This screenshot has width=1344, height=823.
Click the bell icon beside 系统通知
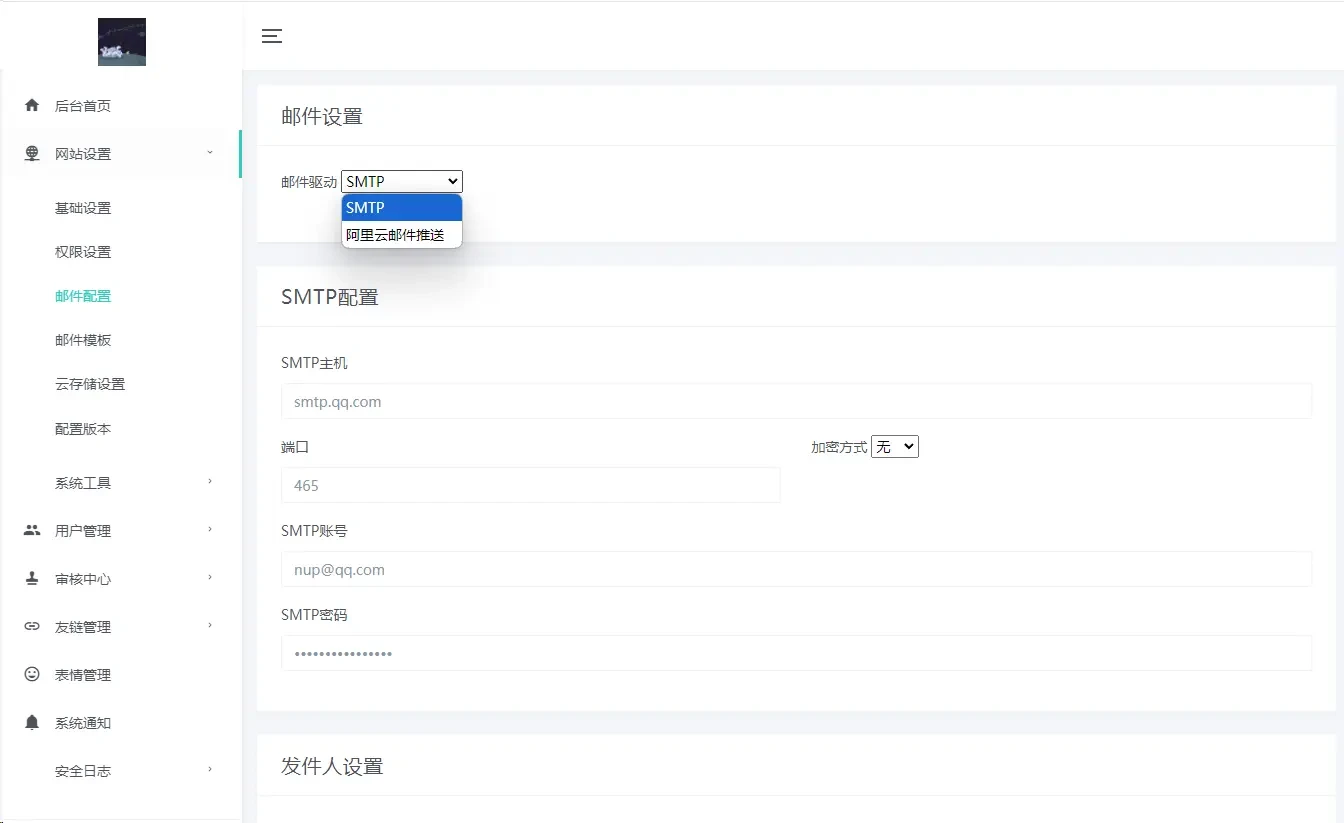coord(32,722)
